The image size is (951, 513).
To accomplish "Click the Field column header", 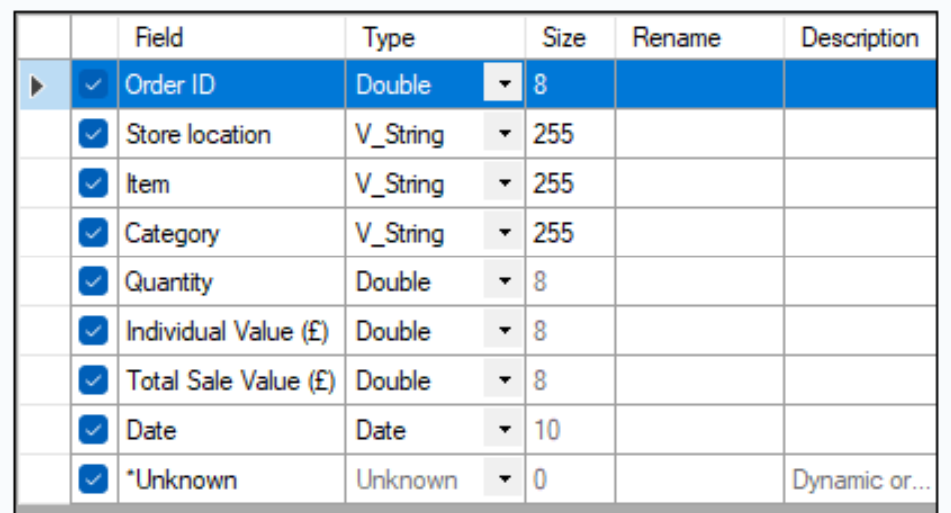I will tap(159, 38).
